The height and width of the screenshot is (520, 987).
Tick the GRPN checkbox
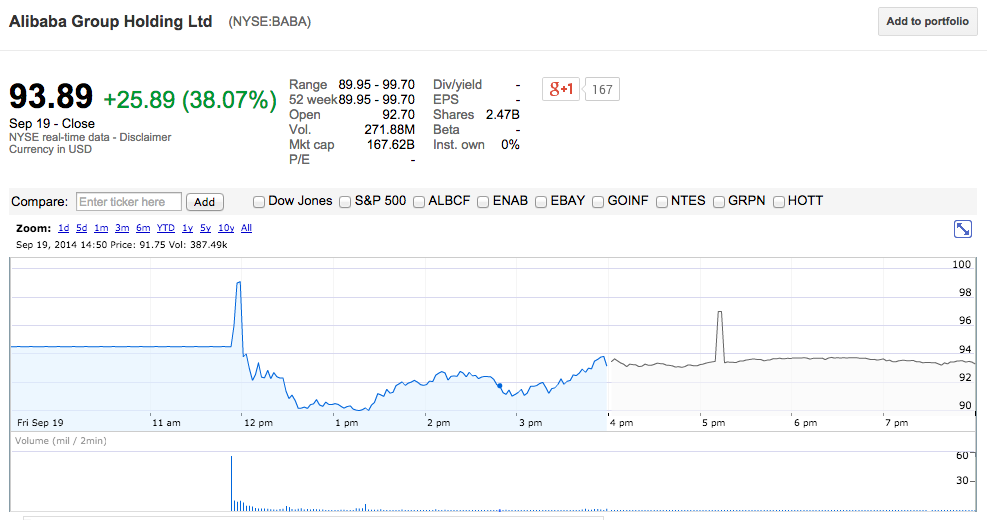pyautogui.click(x=719, y=201)
